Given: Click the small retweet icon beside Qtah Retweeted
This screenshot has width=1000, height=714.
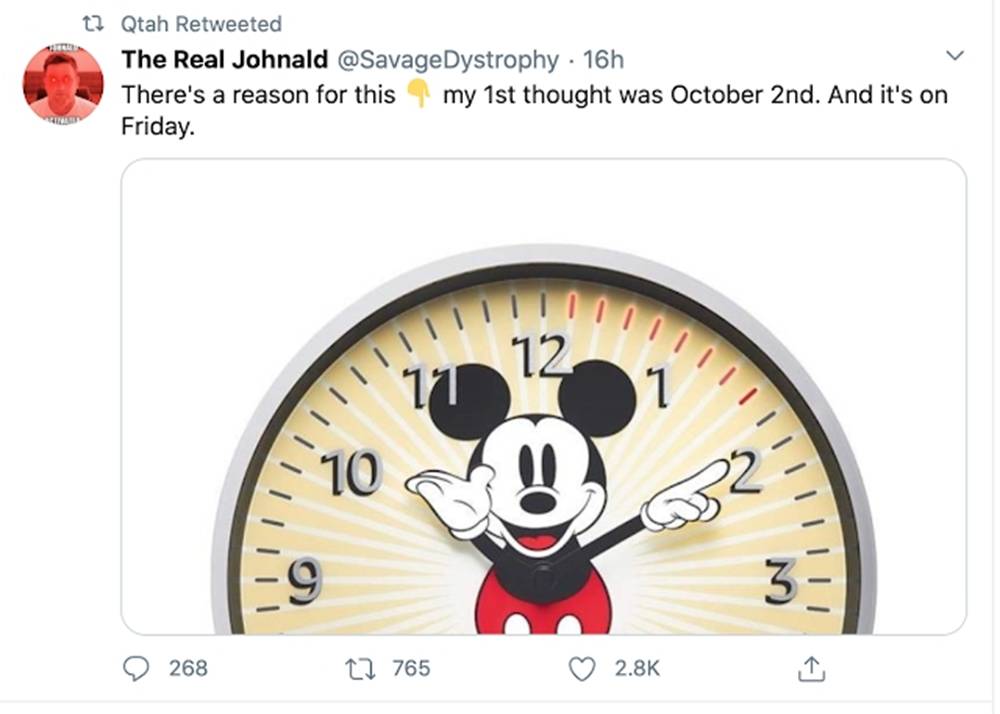Looking at the screenshot, I should (95, 24).
